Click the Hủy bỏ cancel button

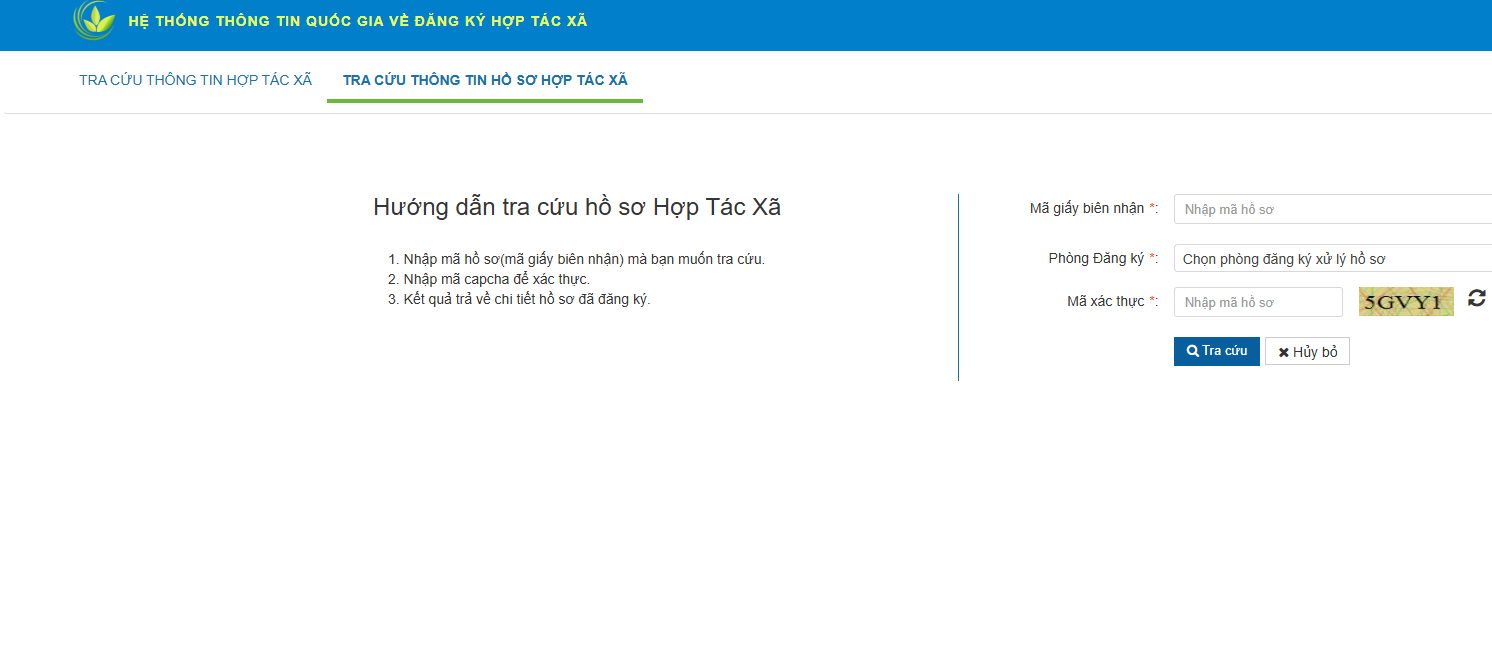click(1307, 350)
